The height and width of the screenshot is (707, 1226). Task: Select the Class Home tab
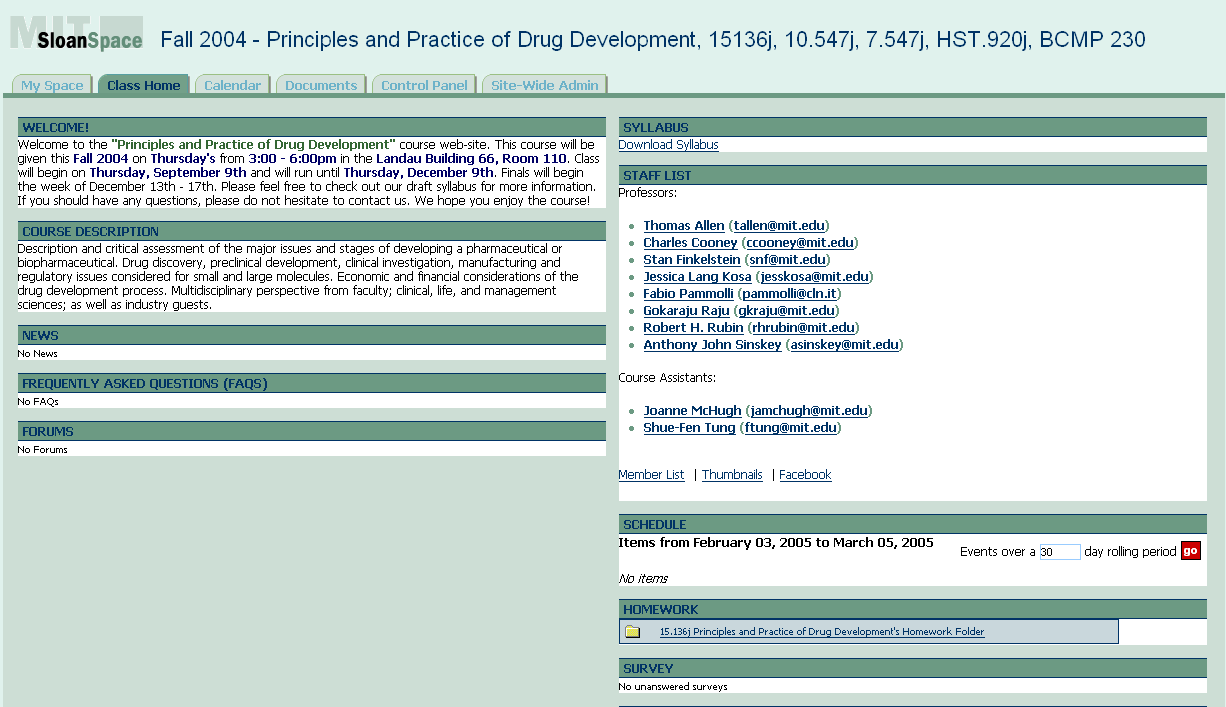click(143, 86)
